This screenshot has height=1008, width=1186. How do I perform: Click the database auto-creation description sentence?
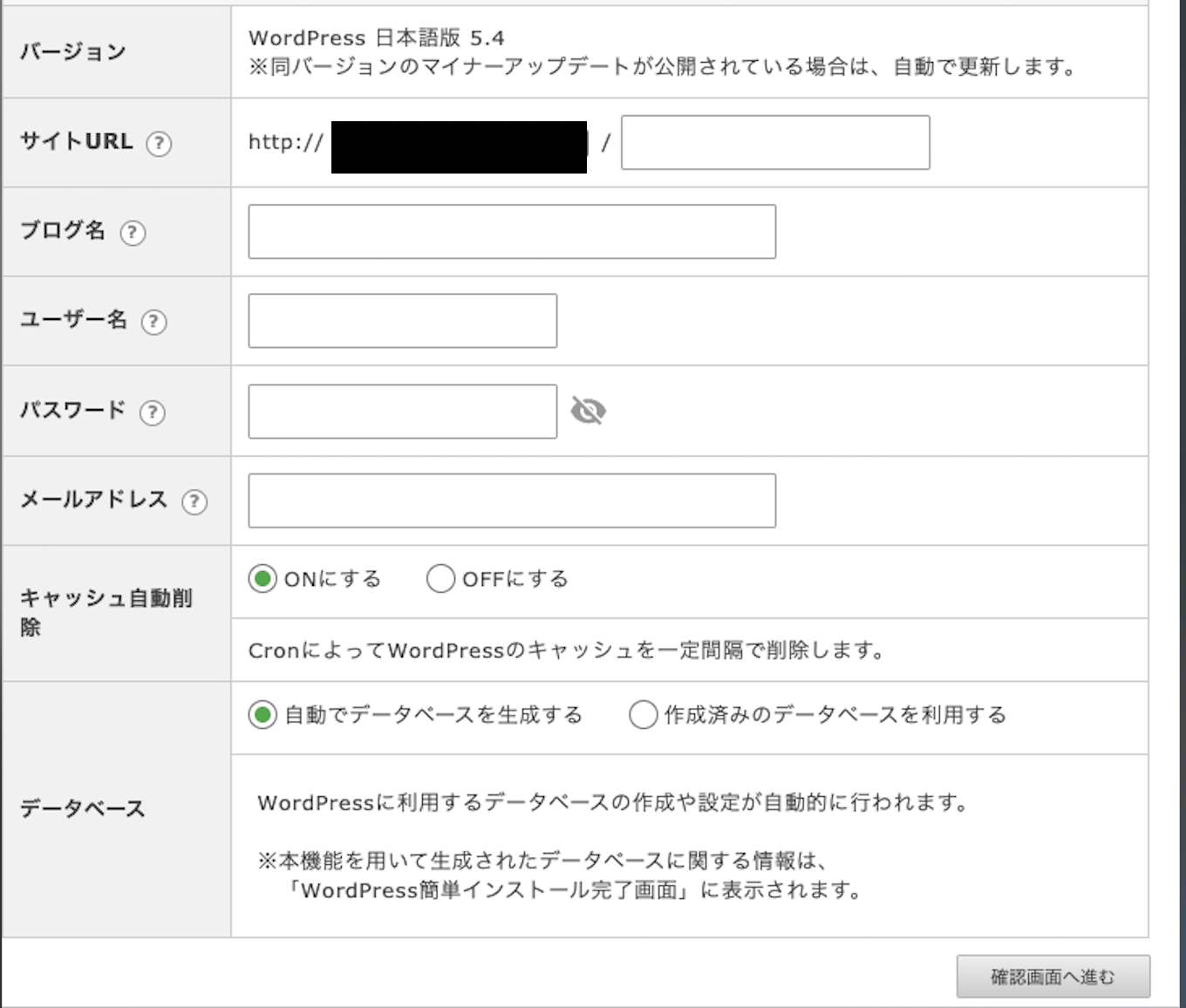click(x=614, y=803)
